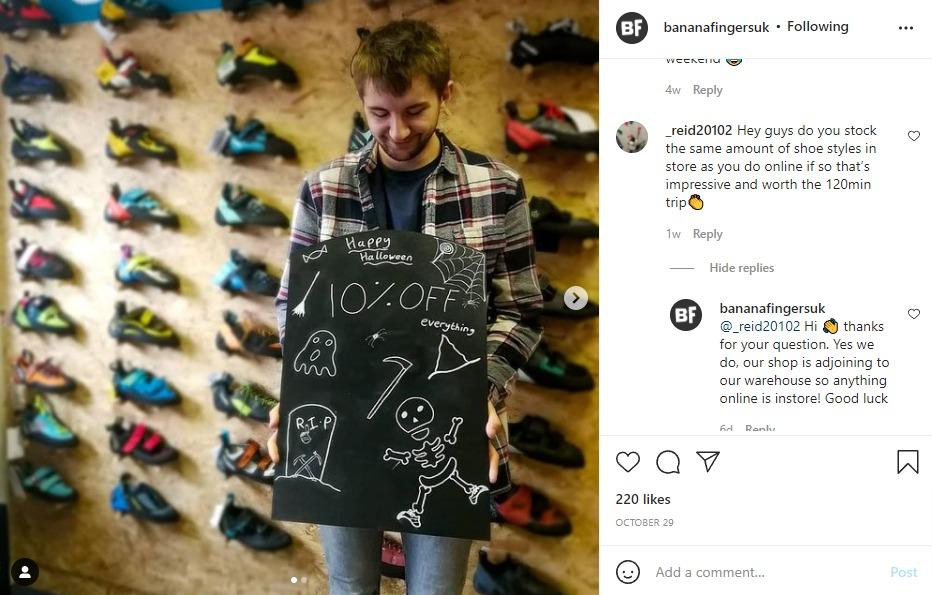Image resolution: width=932 pixels, height=595 pixels.
Task: Collapse thread with Hide replies
Action: 741,268
